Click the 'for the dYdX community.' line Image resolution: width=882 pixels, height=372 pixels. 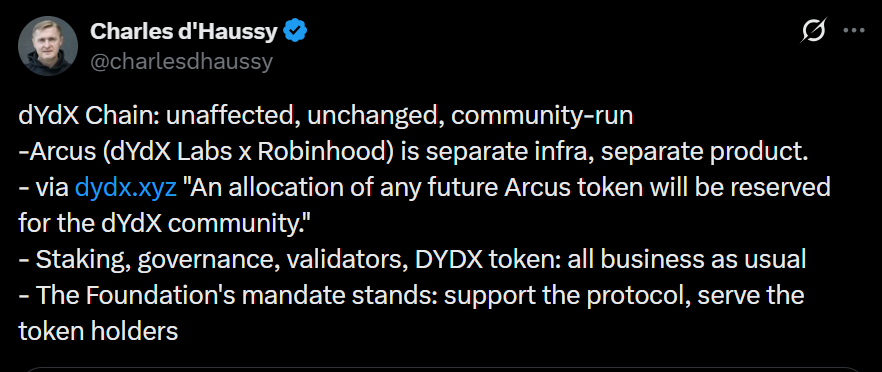(x=165, y=223)
